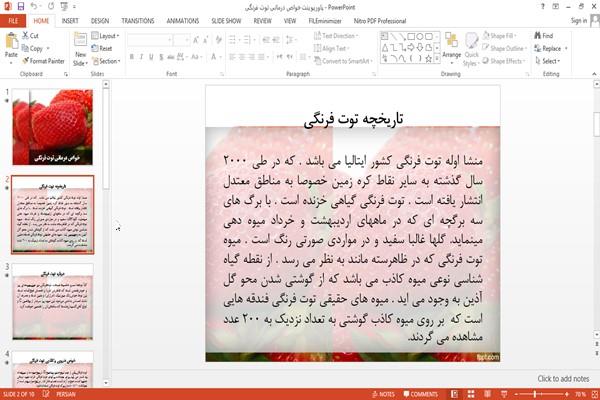Click the Redo icon in the title bar

(x=51, y=7)
